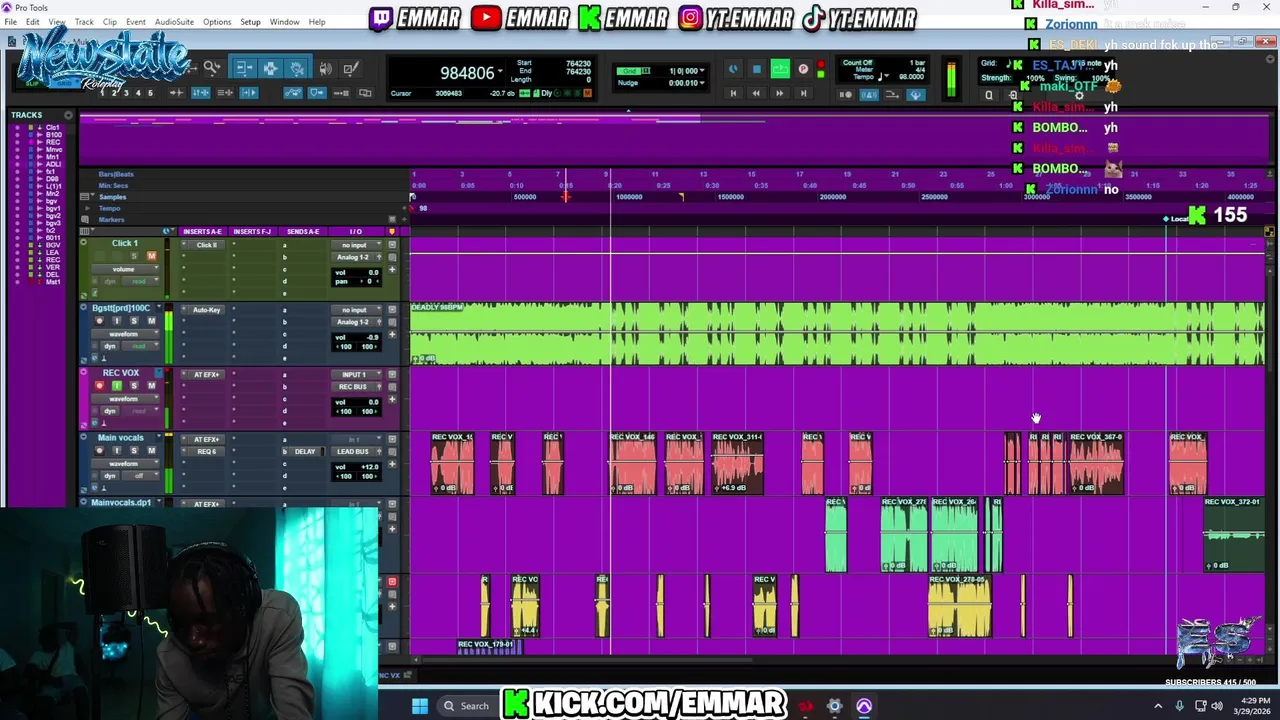
Task: Select the Trim tool
Action: click(245, 68)
